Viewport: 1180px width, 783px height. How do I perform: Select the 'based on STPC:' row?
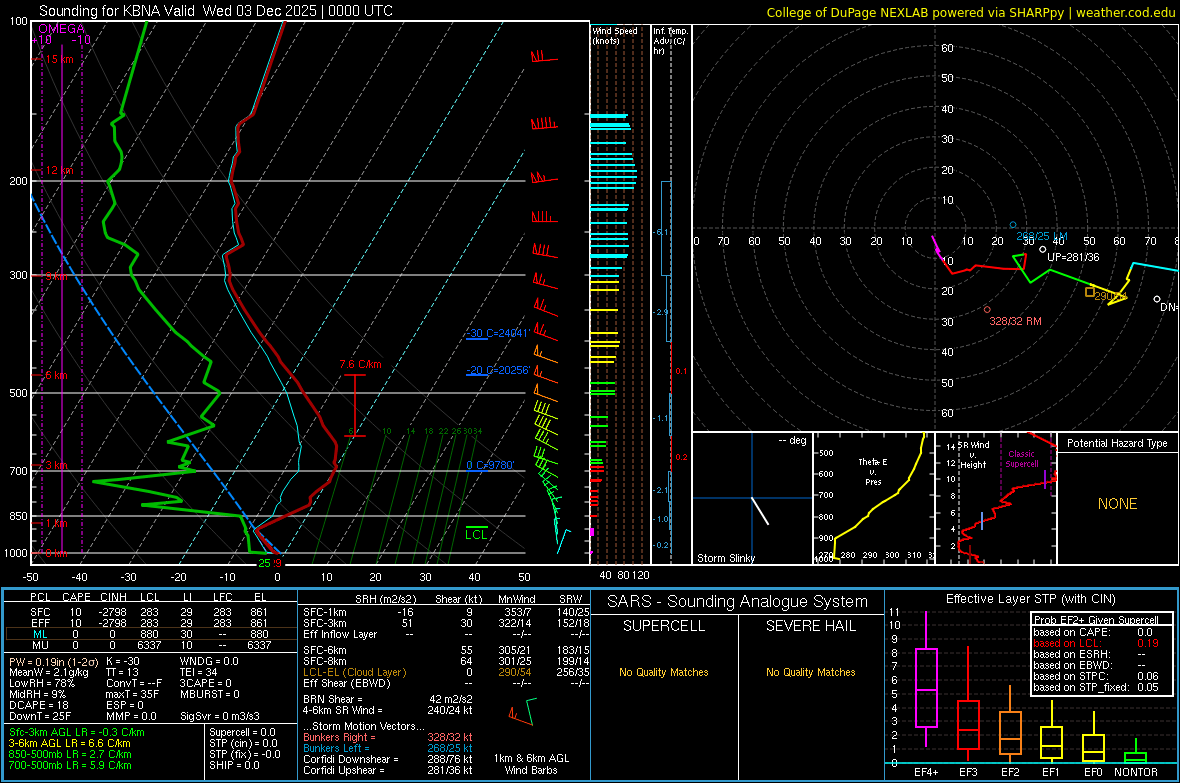(1096, 676)
